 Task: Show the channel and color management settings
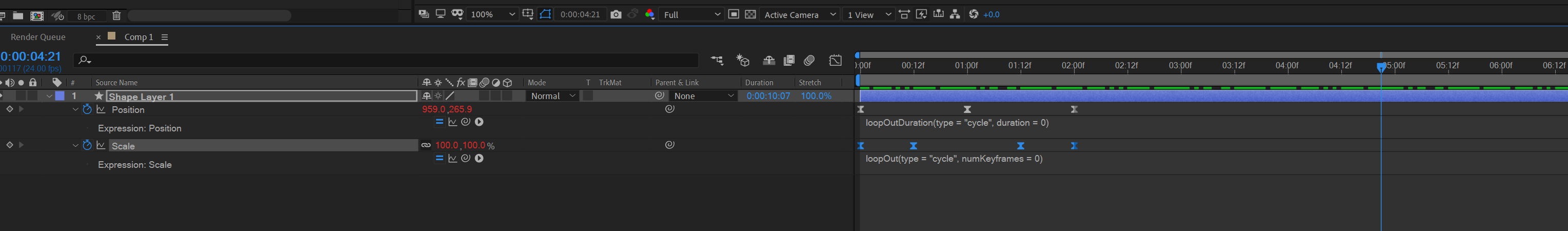(649, 14)
